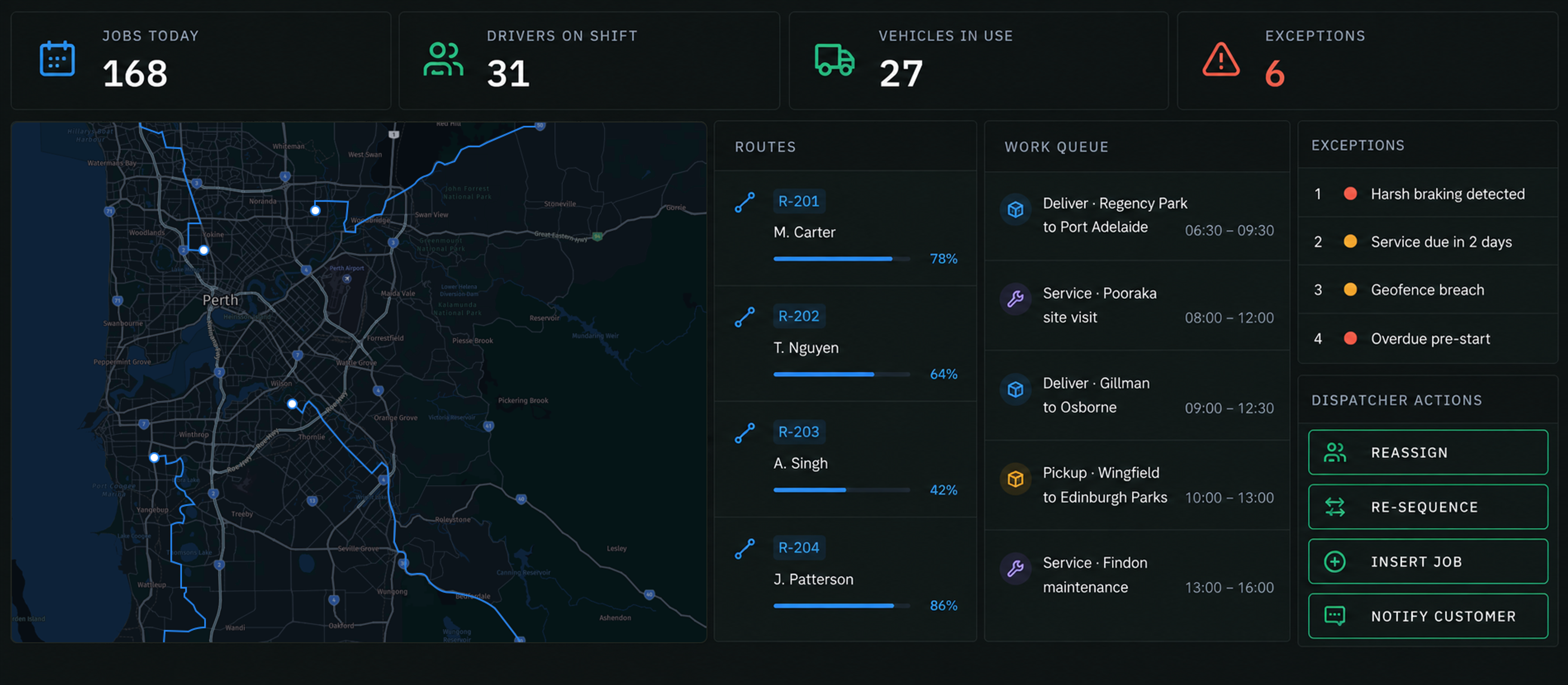Click the route icon beside R-201
This screenshot has height=685, width=1568.
pos(744,202)
